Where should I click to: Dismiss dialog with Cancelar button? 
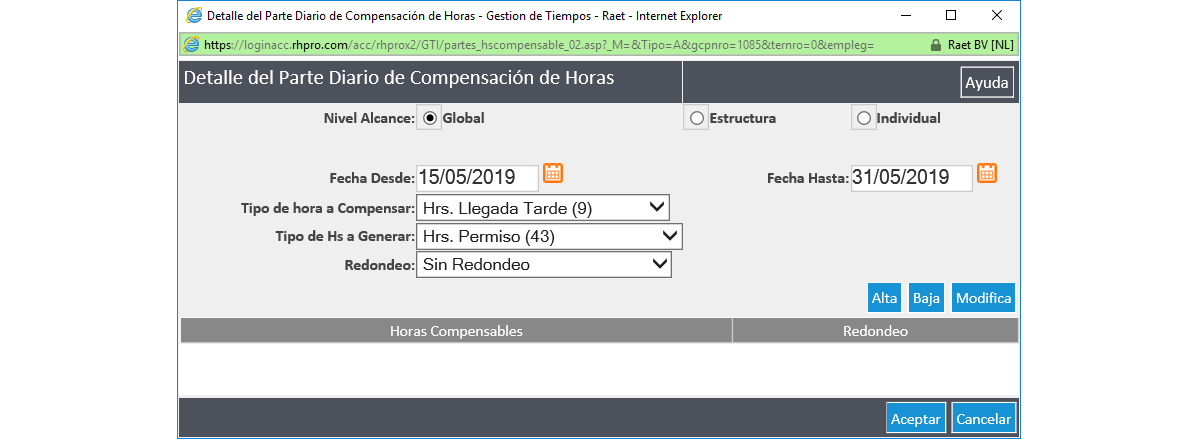[984, 419]
